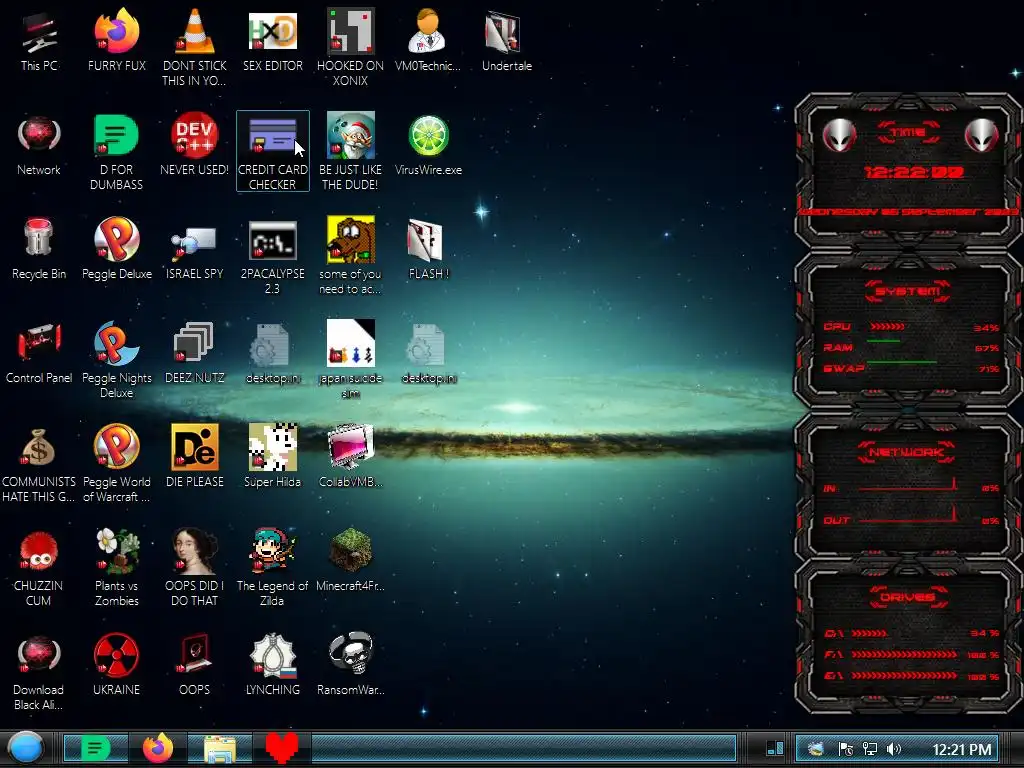Click the Start orb on the taskbar
Image resolution: width=1024 pixels, height=768 pixels.
26,748
